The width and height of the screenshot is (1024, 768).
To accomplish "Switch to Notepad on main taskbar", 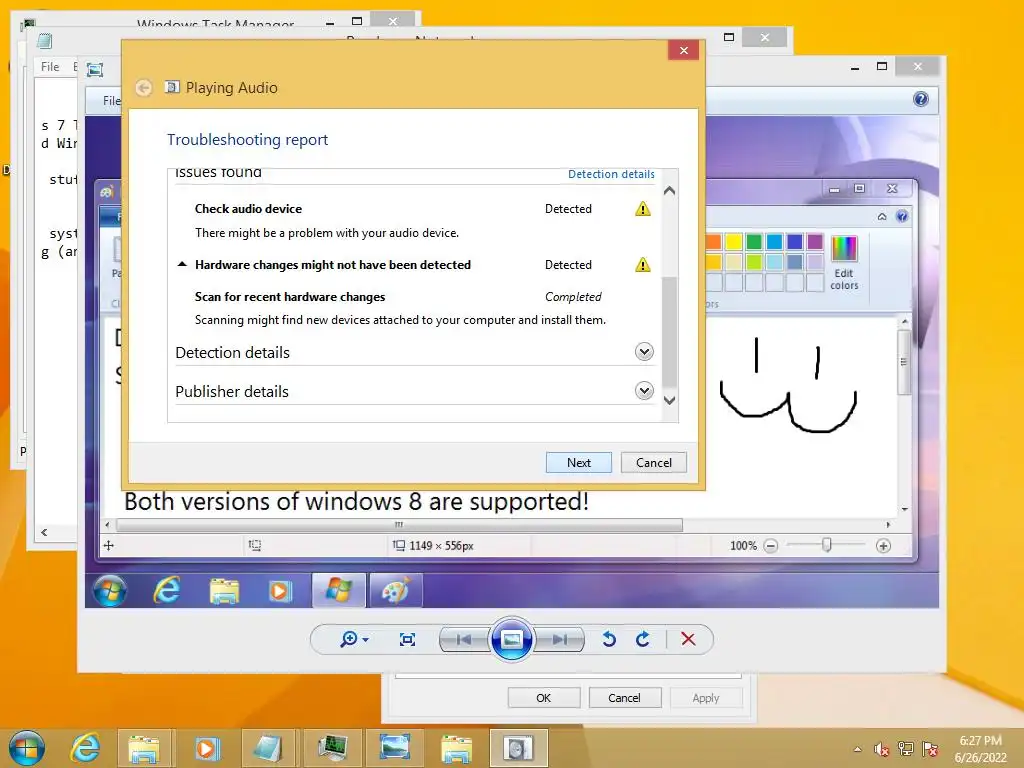I will click(x=268, y=748).
